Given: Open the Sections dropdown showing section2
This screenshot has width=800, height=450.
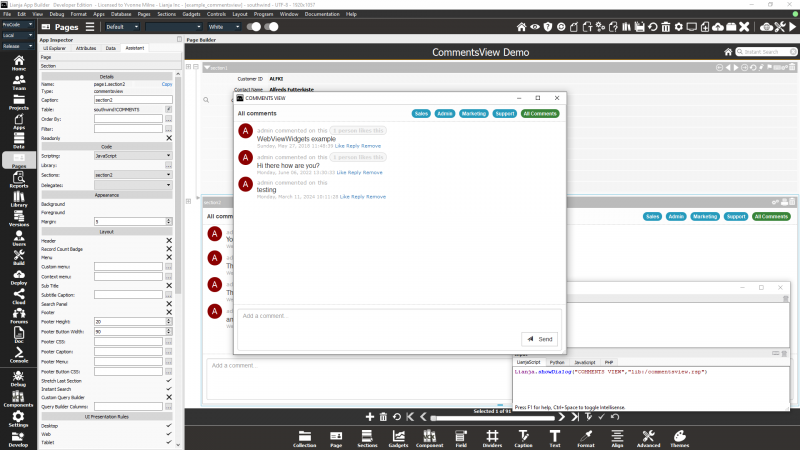Looking at the screenshot, I should pyautogui.click(x=133, y=175).
